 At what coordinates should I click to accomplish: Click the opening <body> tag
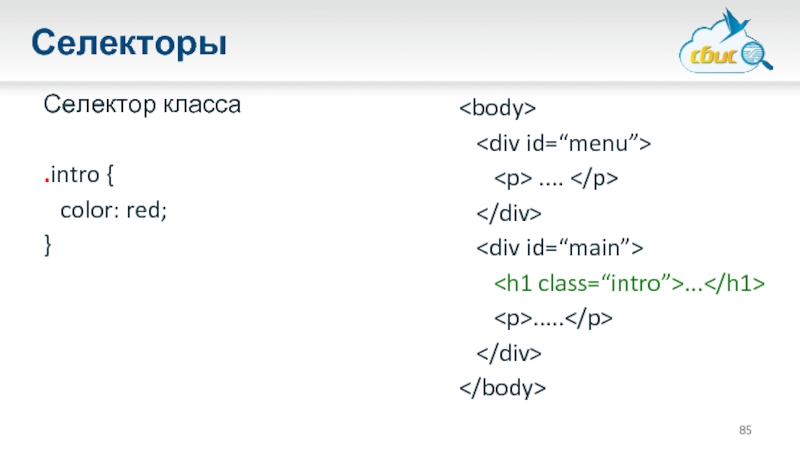(499, 107)
